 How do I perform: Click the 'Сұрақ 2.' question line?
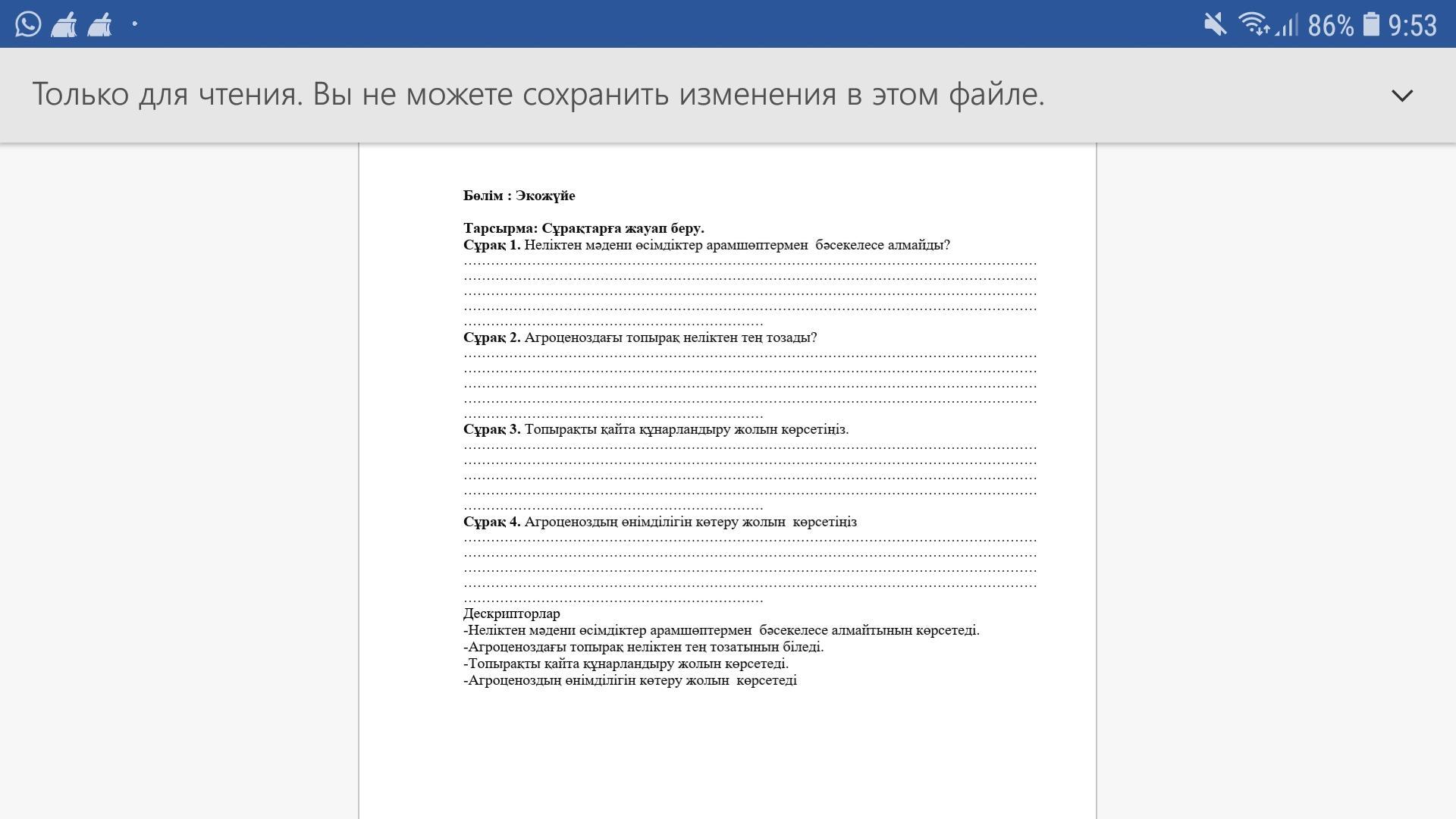tap(640, 337)
